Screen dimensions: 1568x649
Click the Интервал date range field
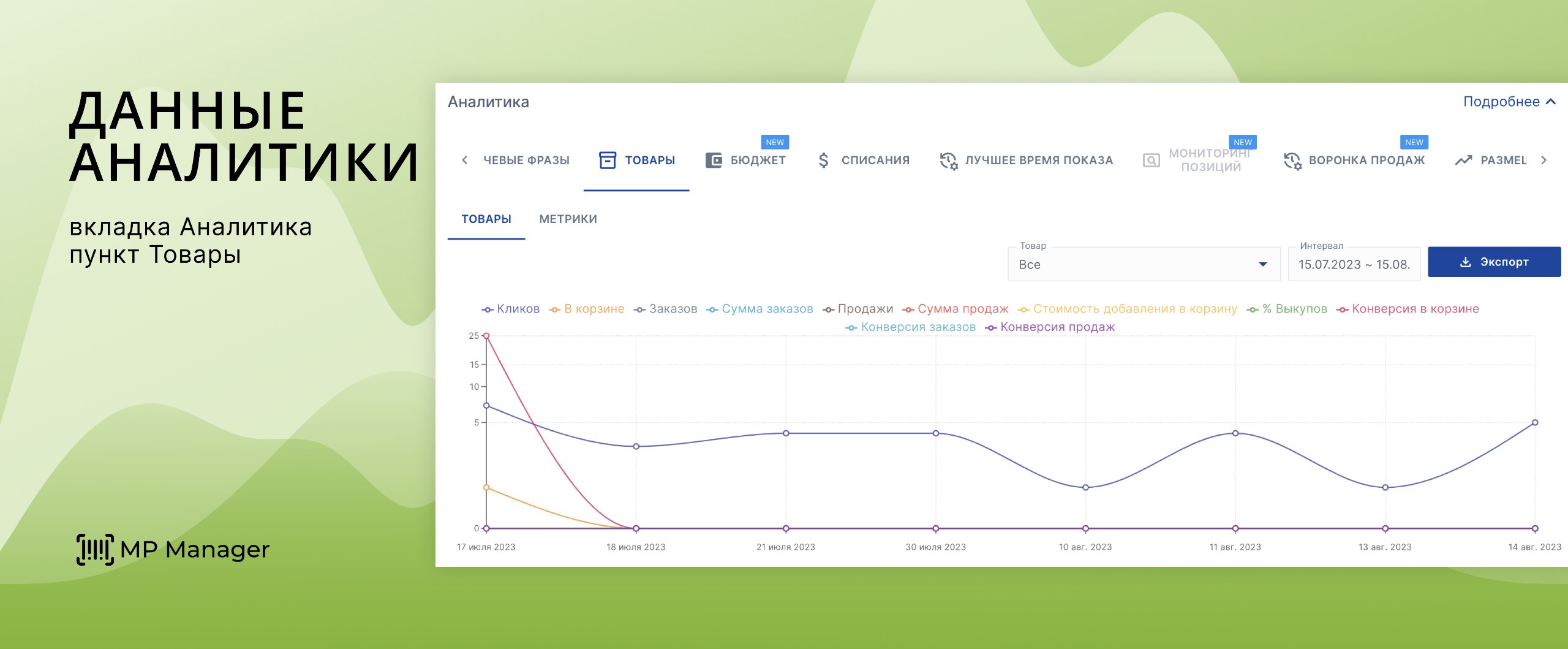click(x=1354, y=264)
